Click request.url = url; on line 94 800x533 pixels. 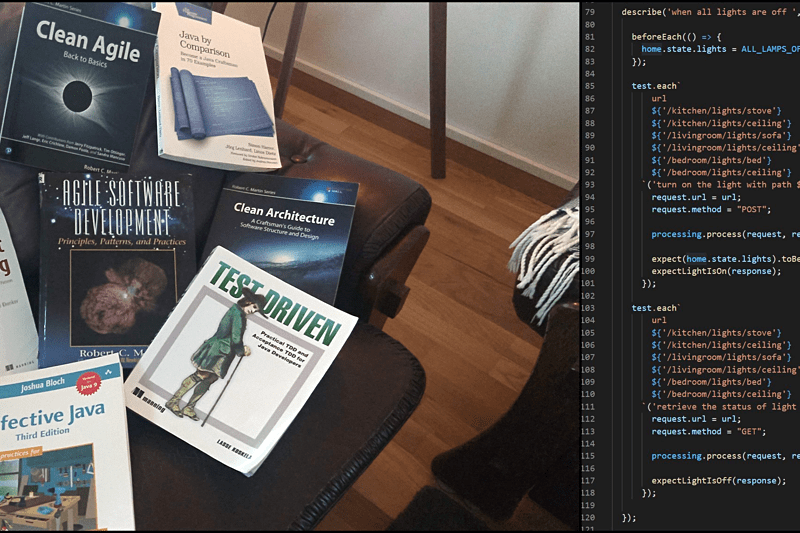click(x=696, y=197)
